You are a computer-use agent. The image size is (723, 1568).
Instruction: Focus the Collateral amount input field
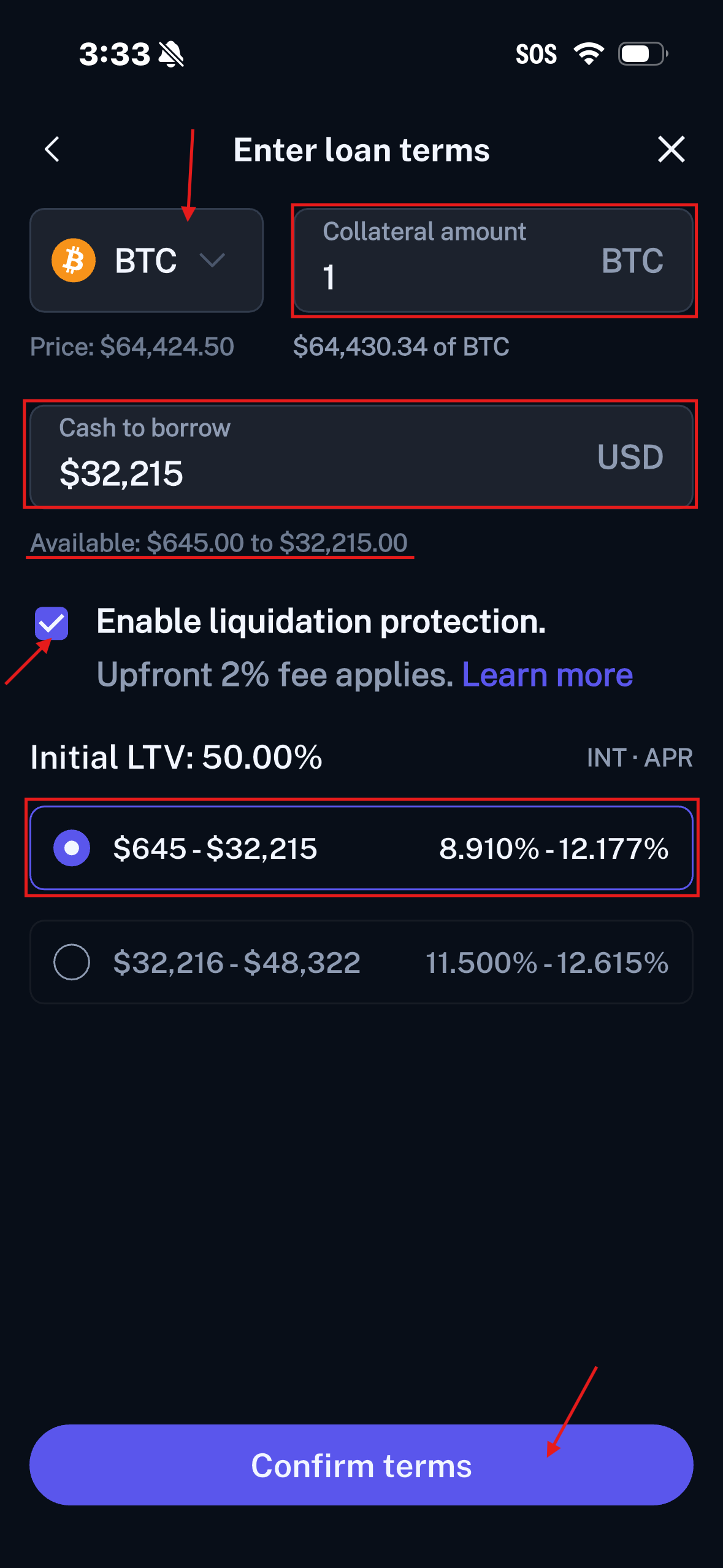pyautogui.click(x=494, y=260)
